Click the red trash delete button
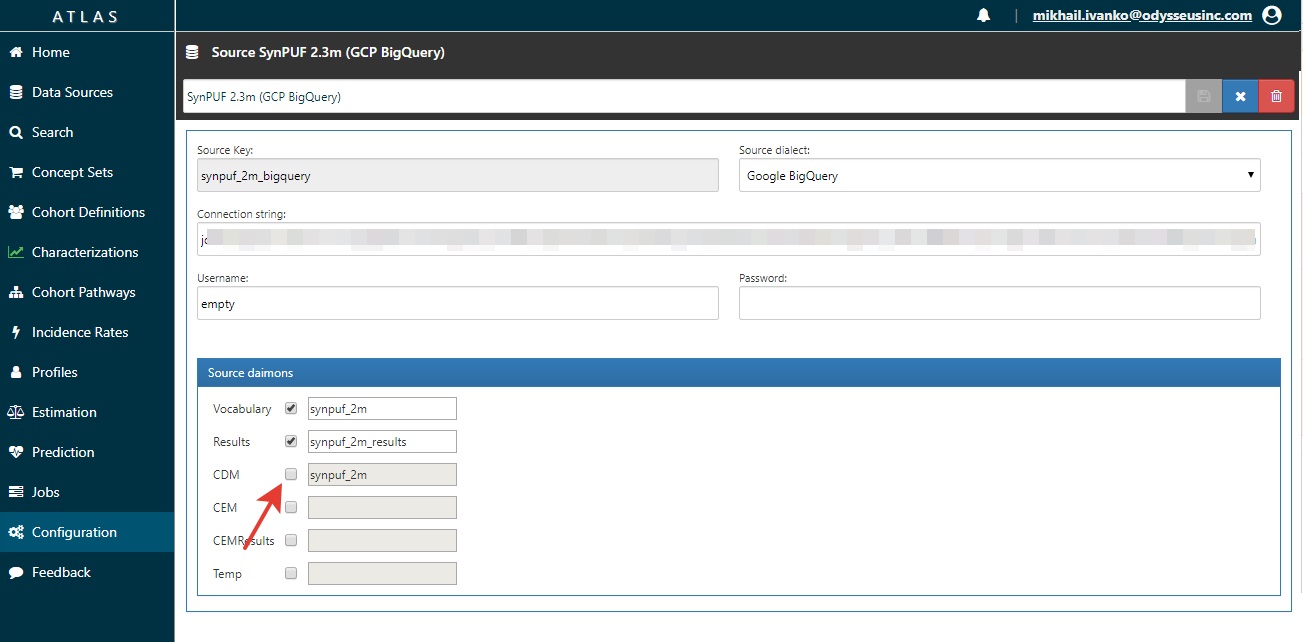 pyautogui.click(x=1276, y=96)
